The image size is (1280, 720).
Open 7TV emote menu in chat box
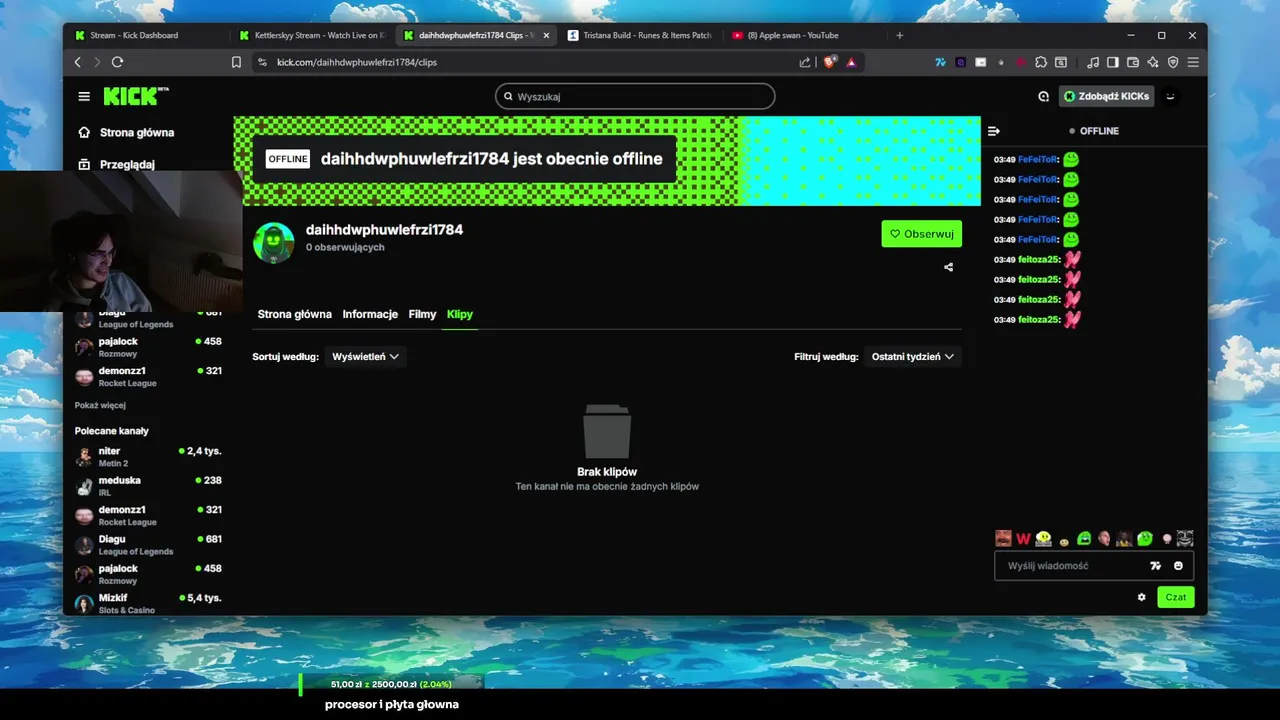click(x=1155, y=566)
